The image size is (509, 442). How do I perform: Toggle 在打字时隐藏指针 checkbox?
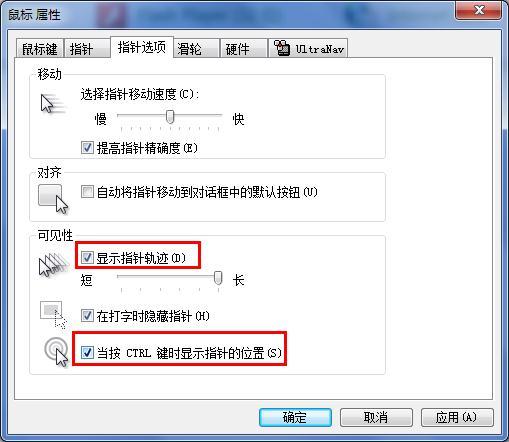click(87, 315)
